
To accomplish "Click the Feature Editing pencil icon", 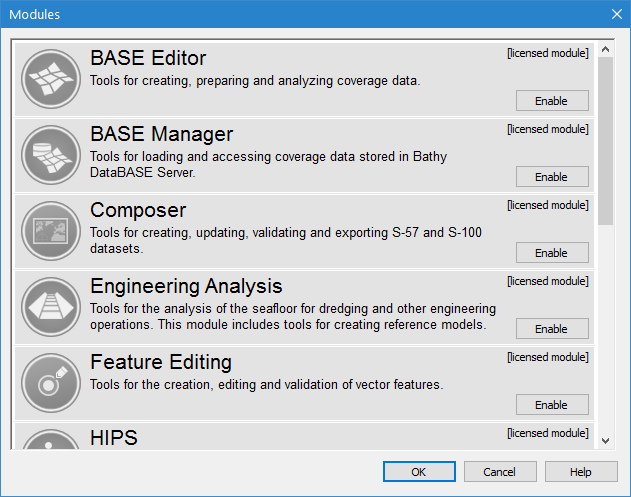I will pyautogui.click(x=50, y=384).
